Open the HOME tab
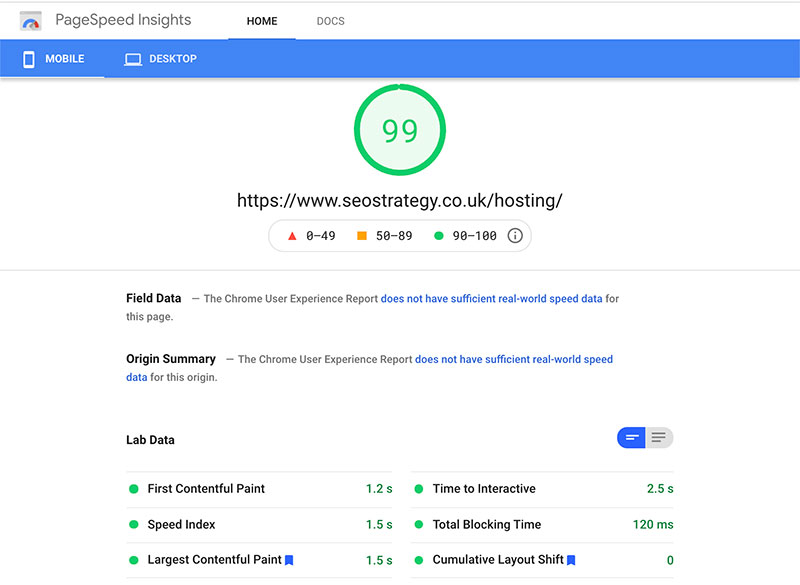Image resolution: width=800 pixels, height=585 pixels. [x=262, y=21]
